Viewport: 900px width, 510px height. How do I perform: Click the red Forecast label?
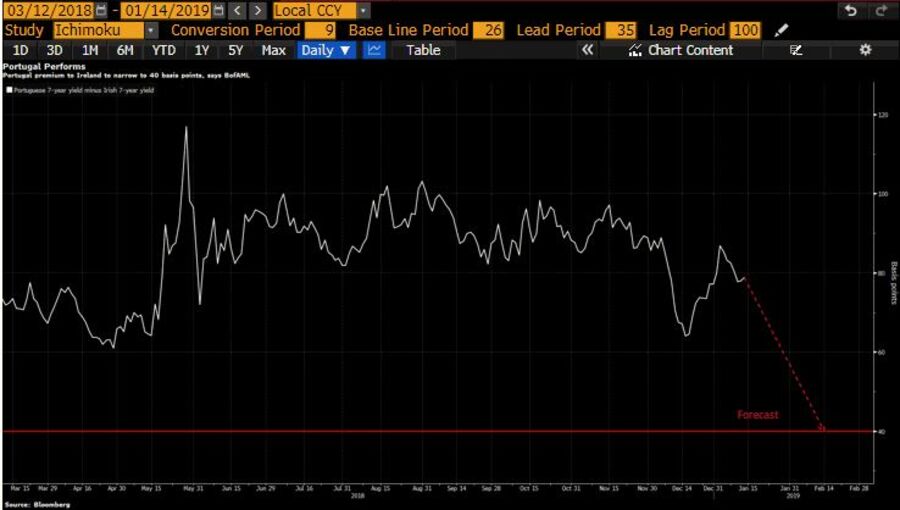(x=758, y=415)
